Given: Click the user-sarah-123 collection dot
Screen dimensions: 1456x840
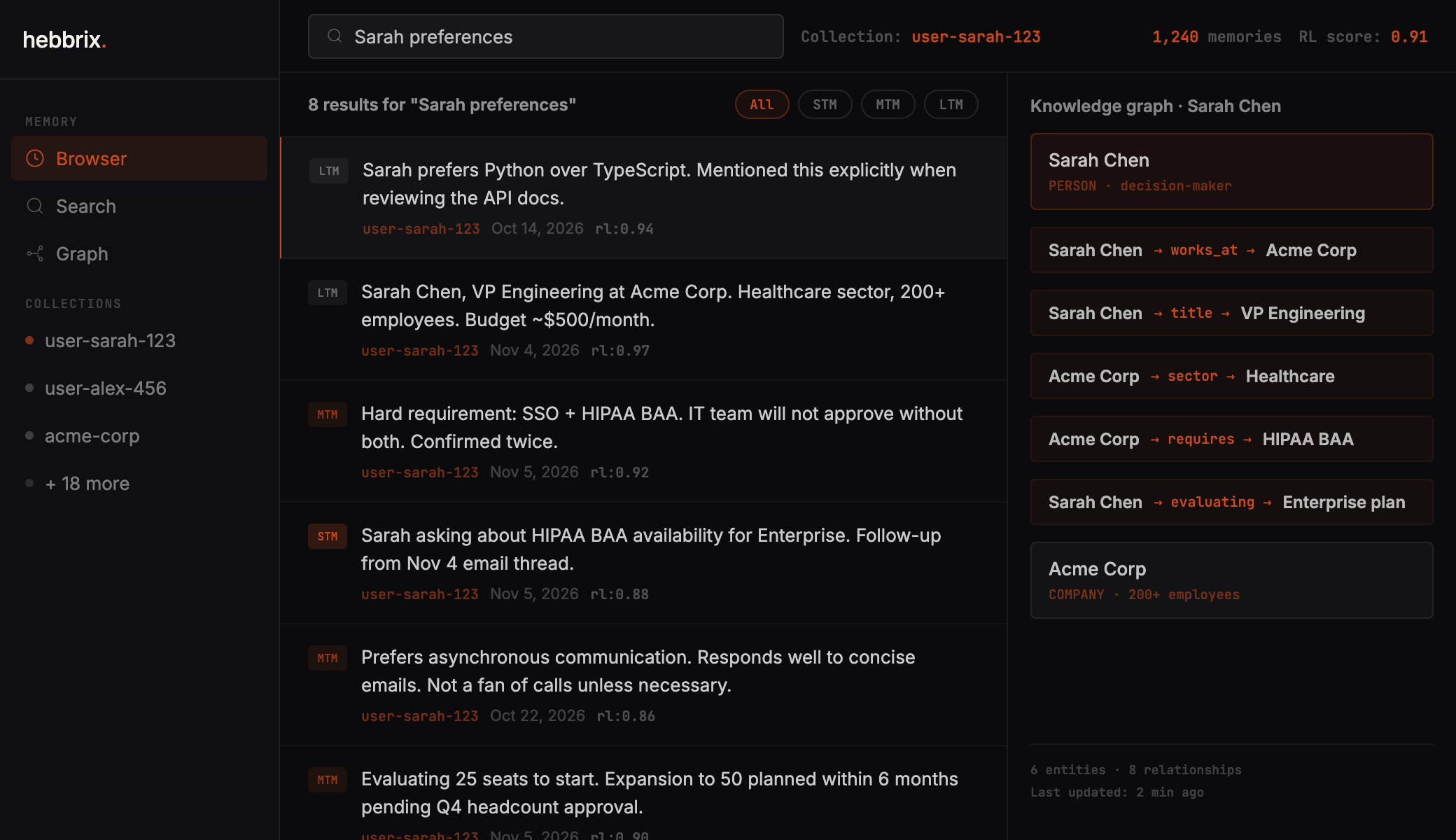Looking at the screenshot, I should [x=29, y=340].
